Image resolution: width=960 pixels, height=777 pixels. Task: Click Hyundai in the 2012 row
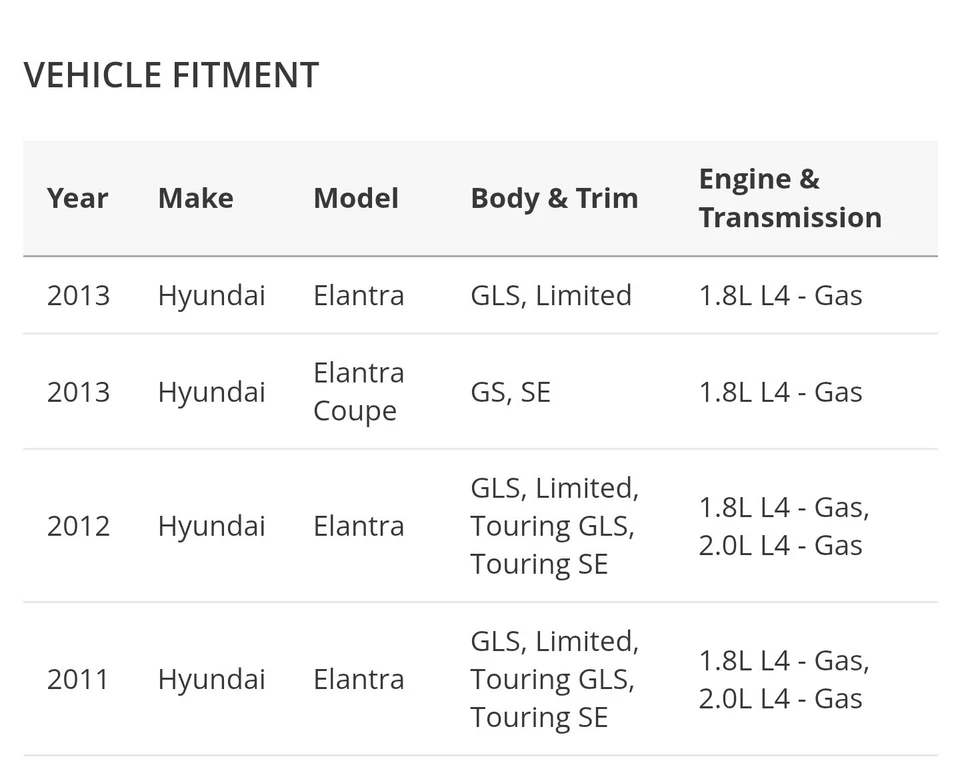[x=212, y=526]
